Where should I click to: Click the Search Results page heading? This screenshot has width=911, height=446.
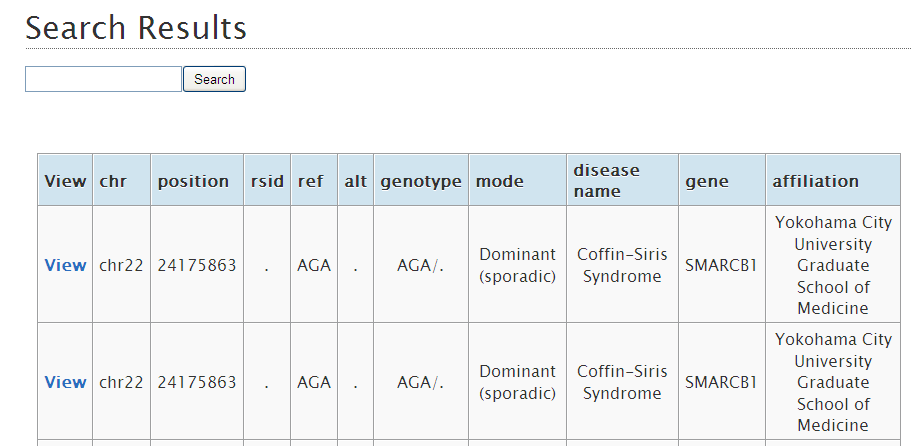pyautogui.click(x=136, y=28)
